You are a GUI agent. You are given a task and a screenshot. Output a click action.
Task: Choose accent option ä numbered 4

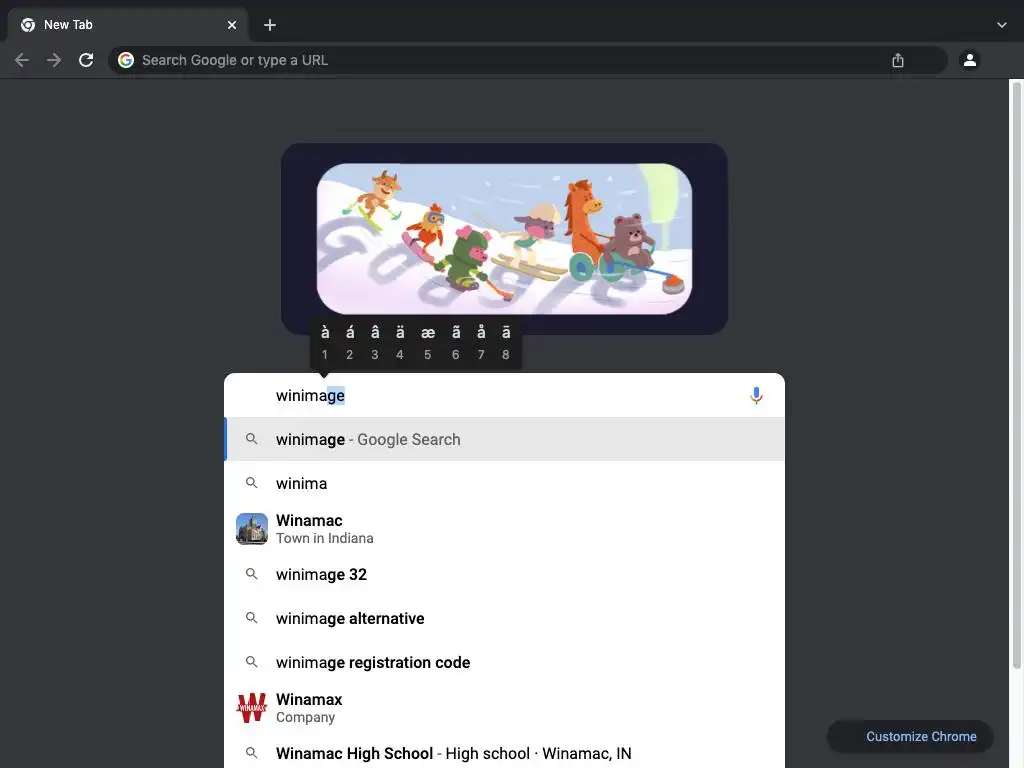(400, 343)
